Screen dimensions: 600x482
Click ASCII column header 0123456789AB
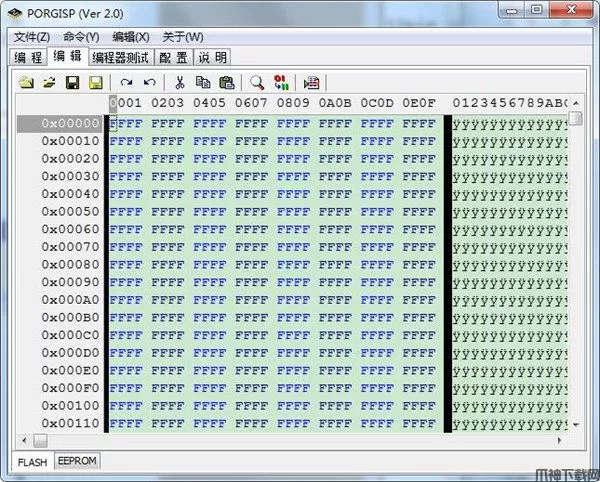[x=510, y=103]
